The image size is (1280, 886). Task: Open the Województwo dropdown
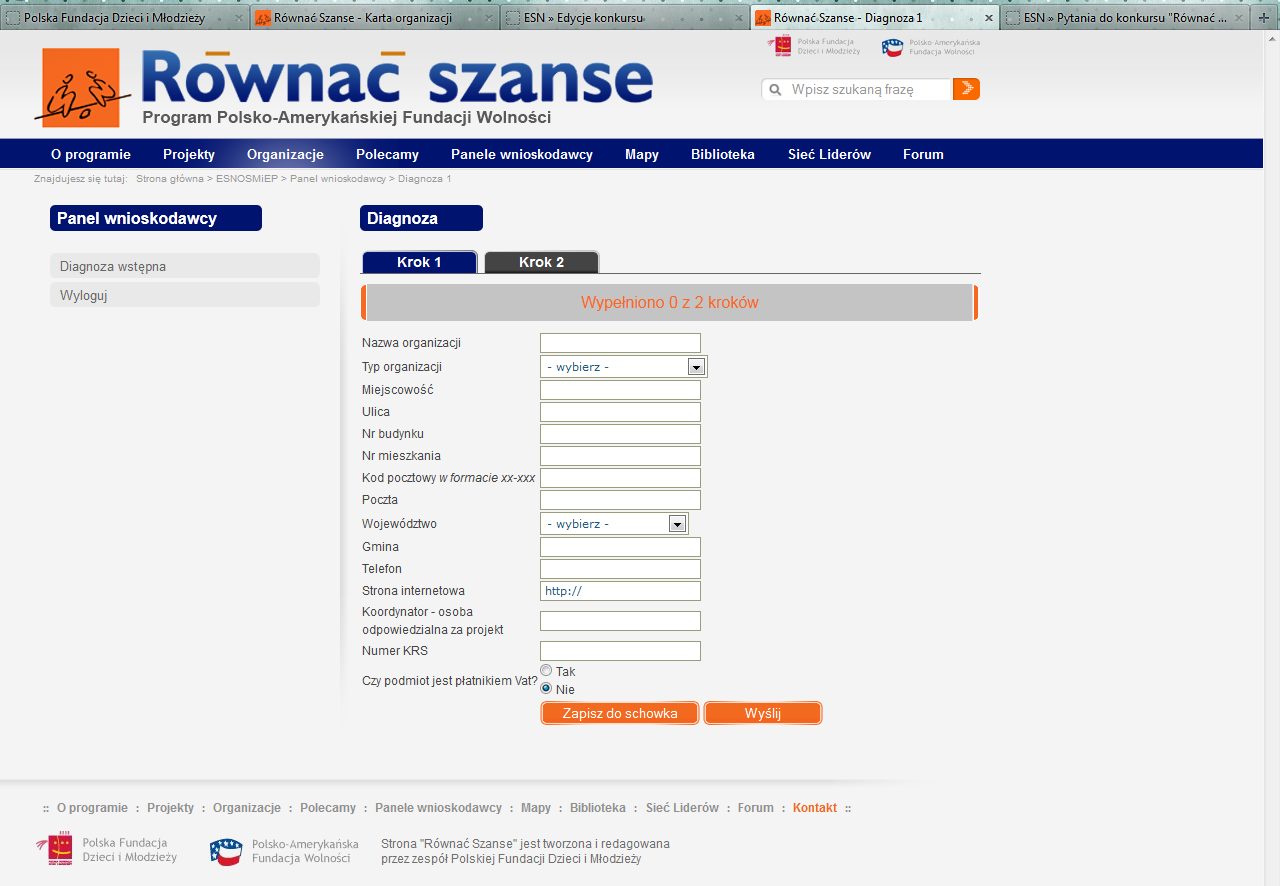[614, 524]
